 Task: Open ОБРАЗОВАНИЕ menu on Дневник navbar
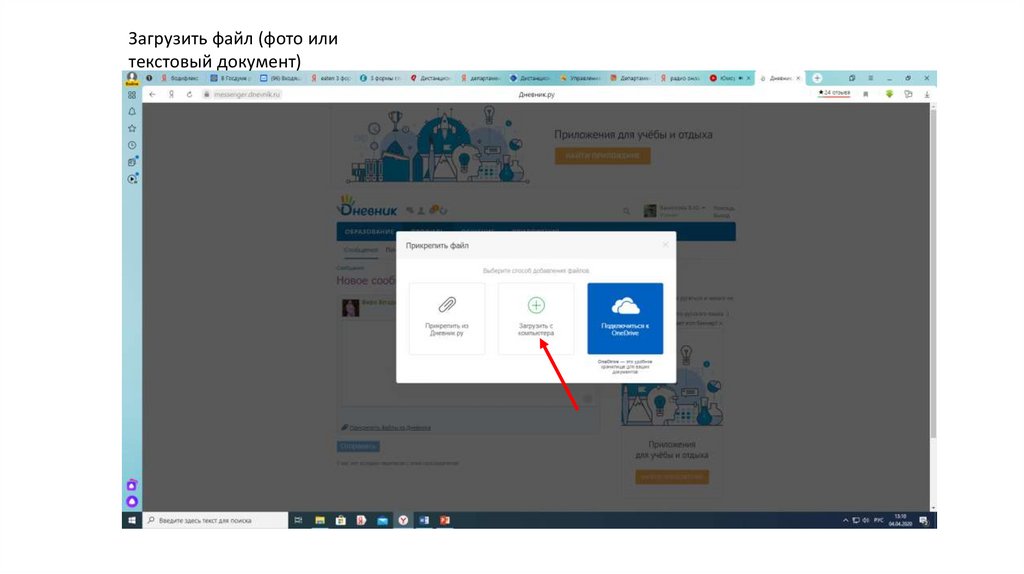pos(369,232)
